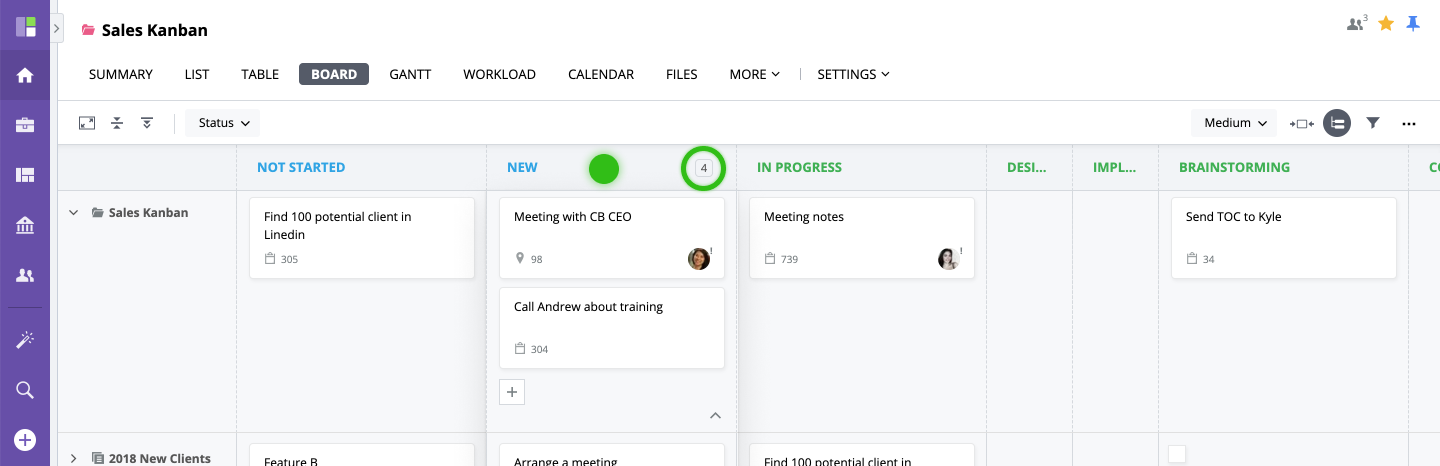Expand the 2018 New Clients row
Screen dimensions: 1440x466
point(73,459)
